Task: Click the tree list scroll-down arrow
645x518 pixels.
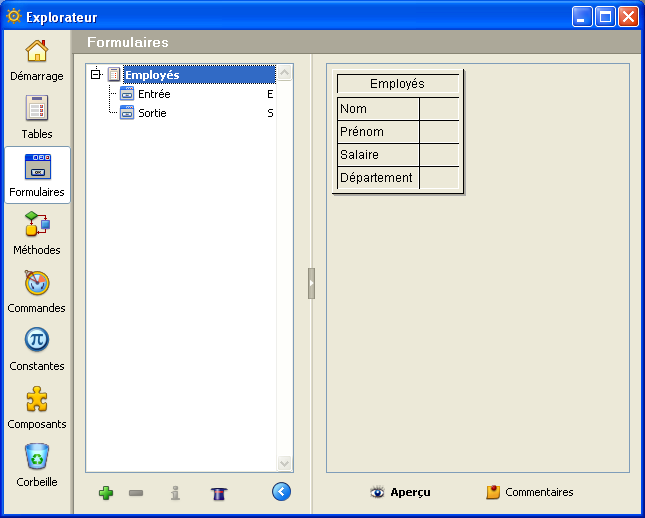Action: coord(284,463)
